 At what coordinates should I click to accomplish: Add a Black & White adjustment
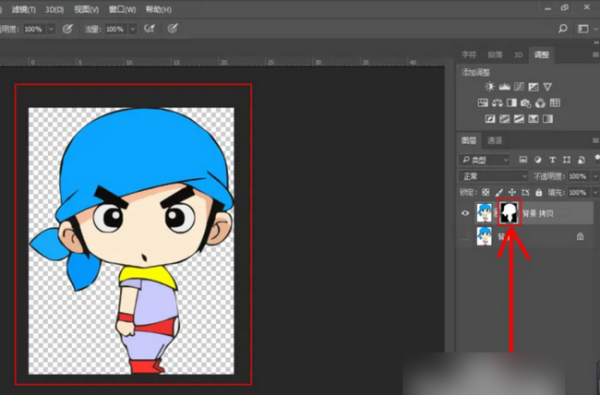pos(512,103)
